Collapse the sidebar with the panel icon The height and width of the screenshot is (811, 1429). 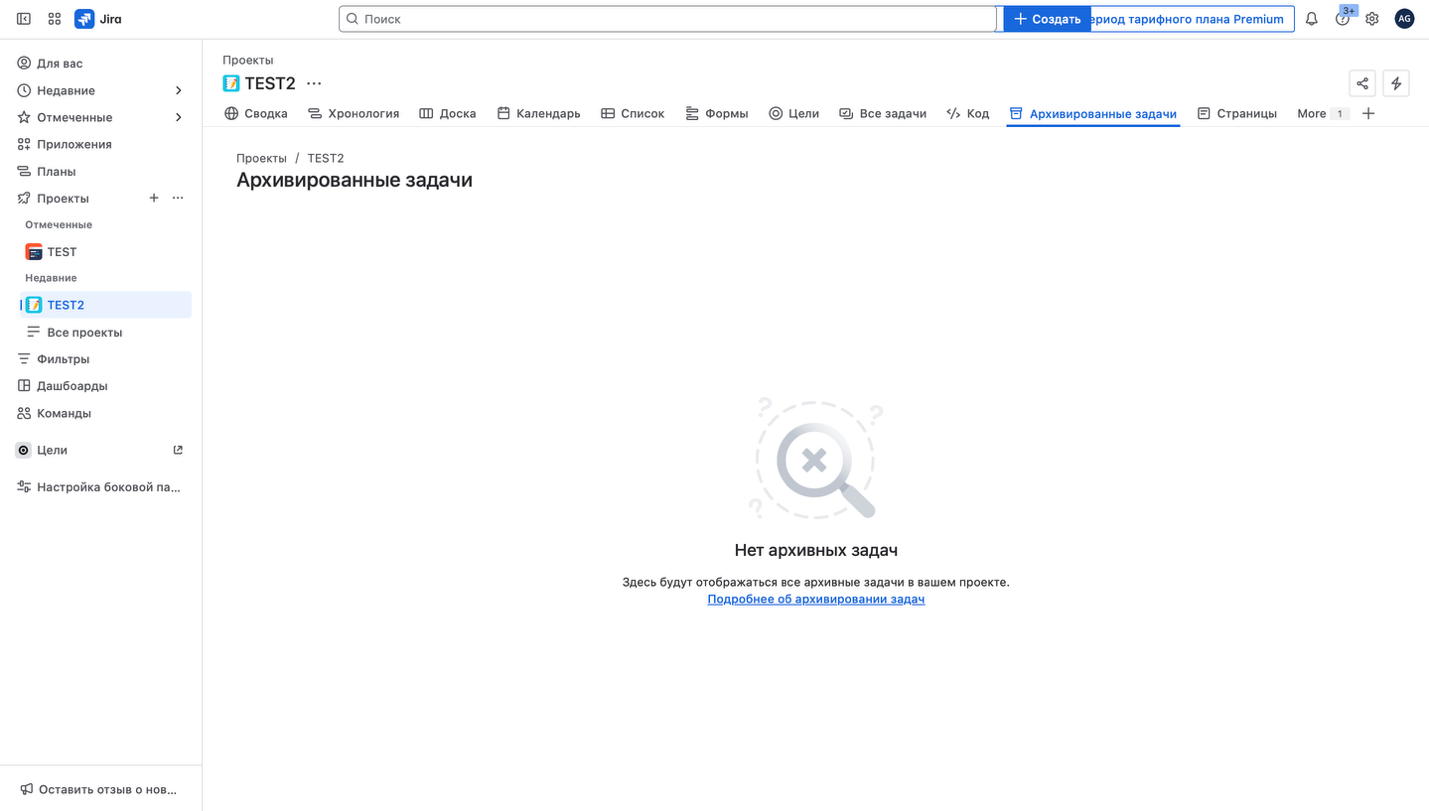pyautogui.click(x=23, y=18)
